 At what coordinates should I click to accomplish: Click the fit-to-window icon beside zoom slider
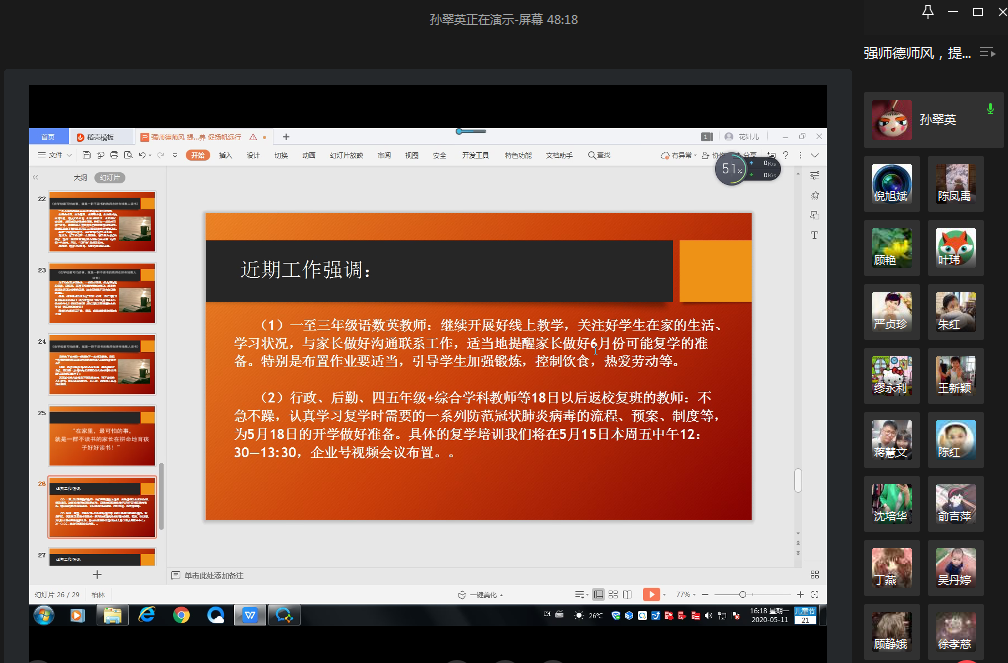(x=814, y=595)
